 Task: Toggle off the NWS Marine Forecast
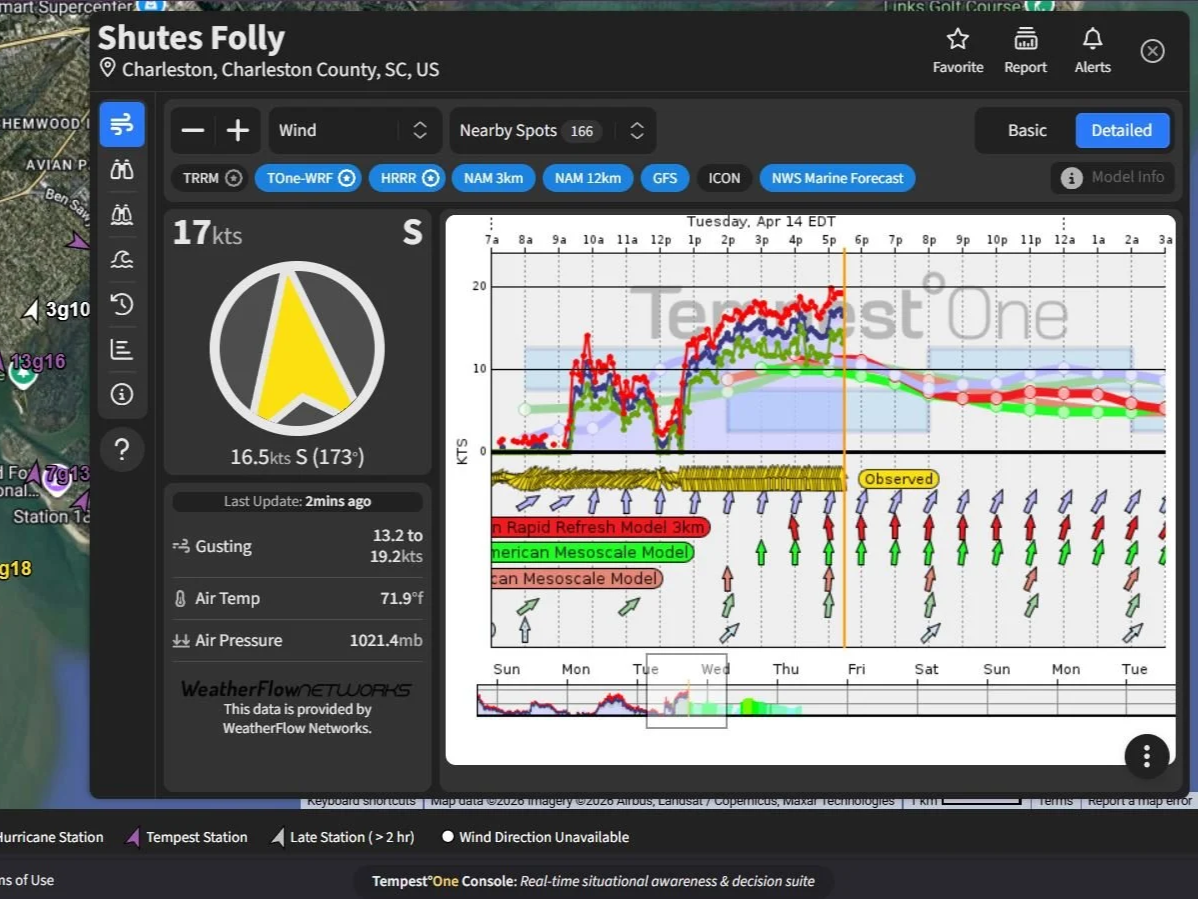(837, 177)
